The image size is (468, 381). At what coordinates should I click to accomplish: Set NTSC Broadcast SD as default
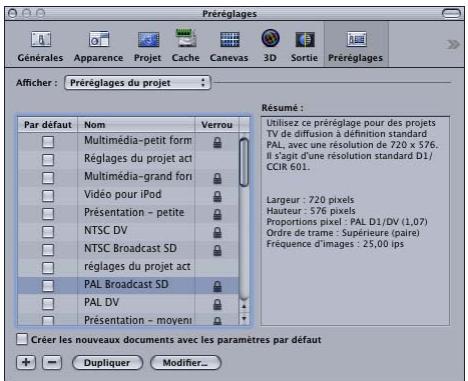point(48,250)
